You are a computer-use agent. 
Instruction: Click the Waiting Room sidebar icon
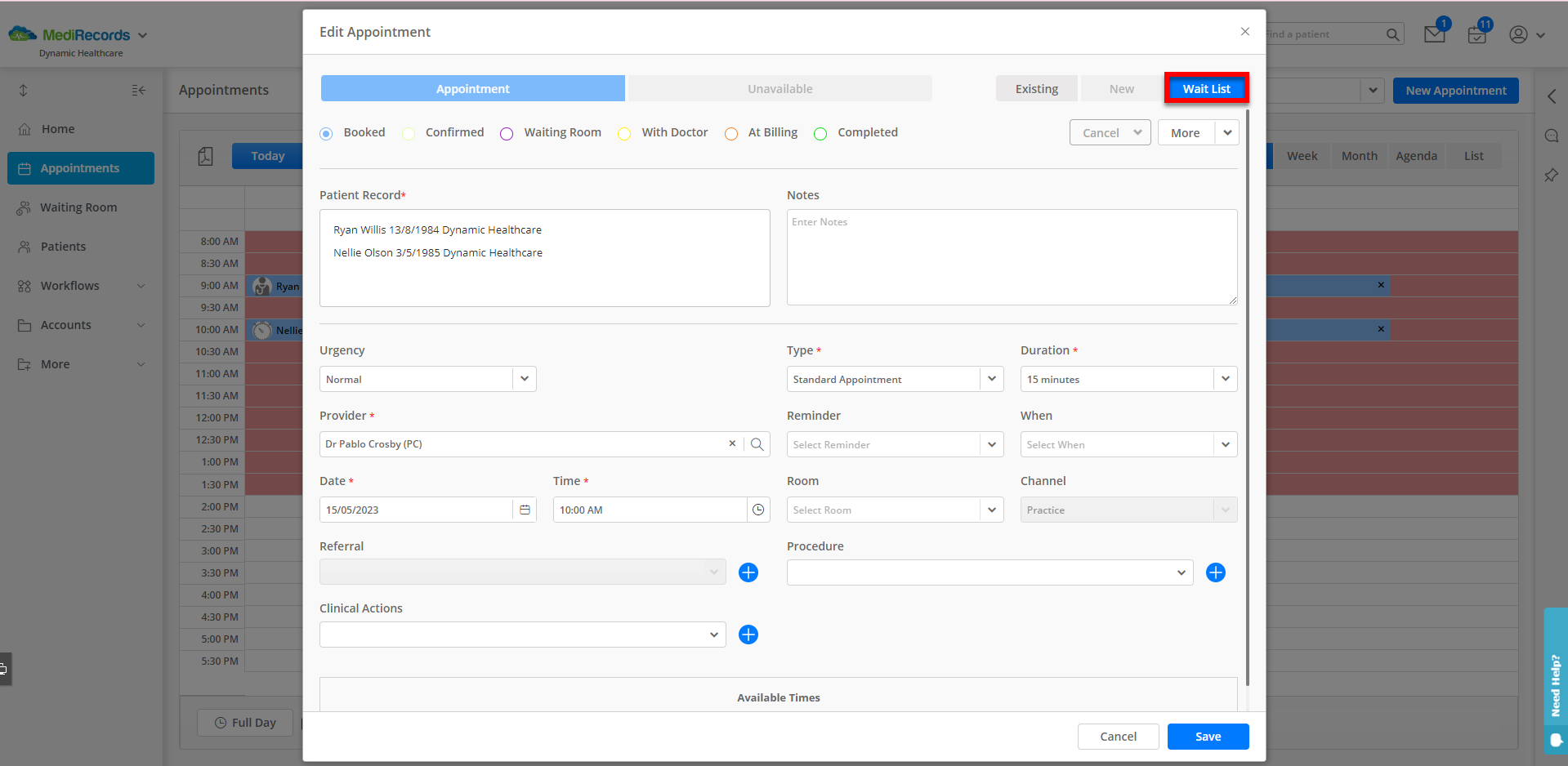pos(25,207)
